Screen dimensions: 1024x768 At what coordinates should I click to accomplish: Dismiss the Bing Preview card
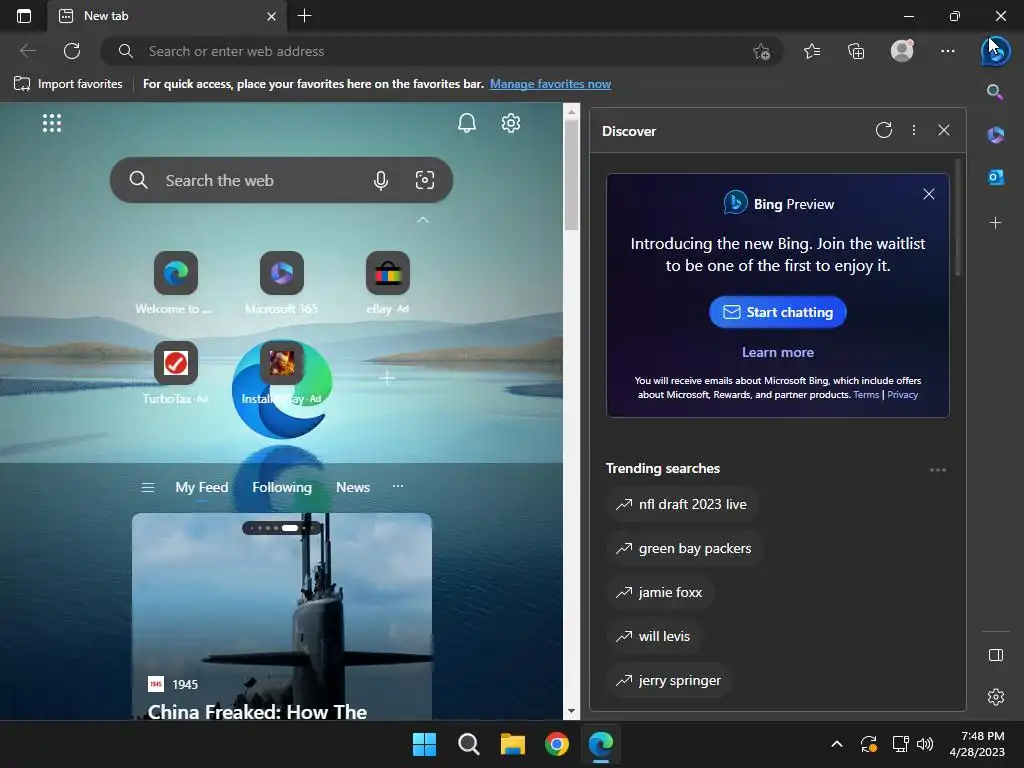tap(929, 194)
